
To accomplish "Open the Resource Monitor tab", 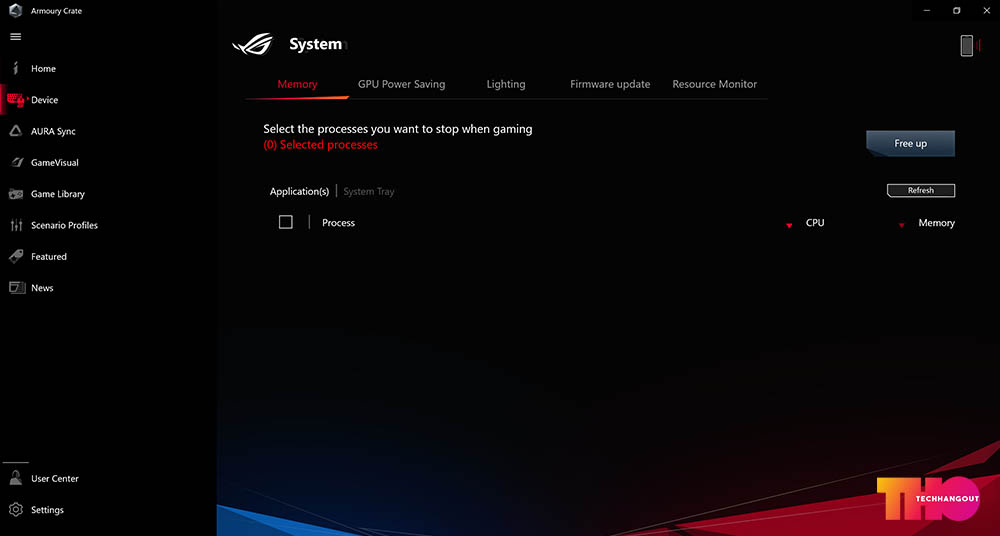I will pyautogui.click(x=714, y=84).
